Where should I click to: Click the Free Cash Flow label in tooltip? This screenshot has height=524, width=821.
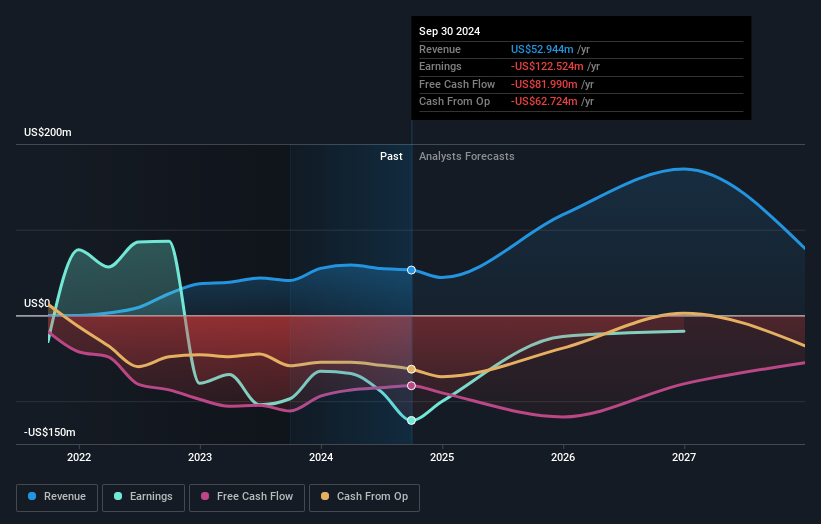(x=457, y=84)
